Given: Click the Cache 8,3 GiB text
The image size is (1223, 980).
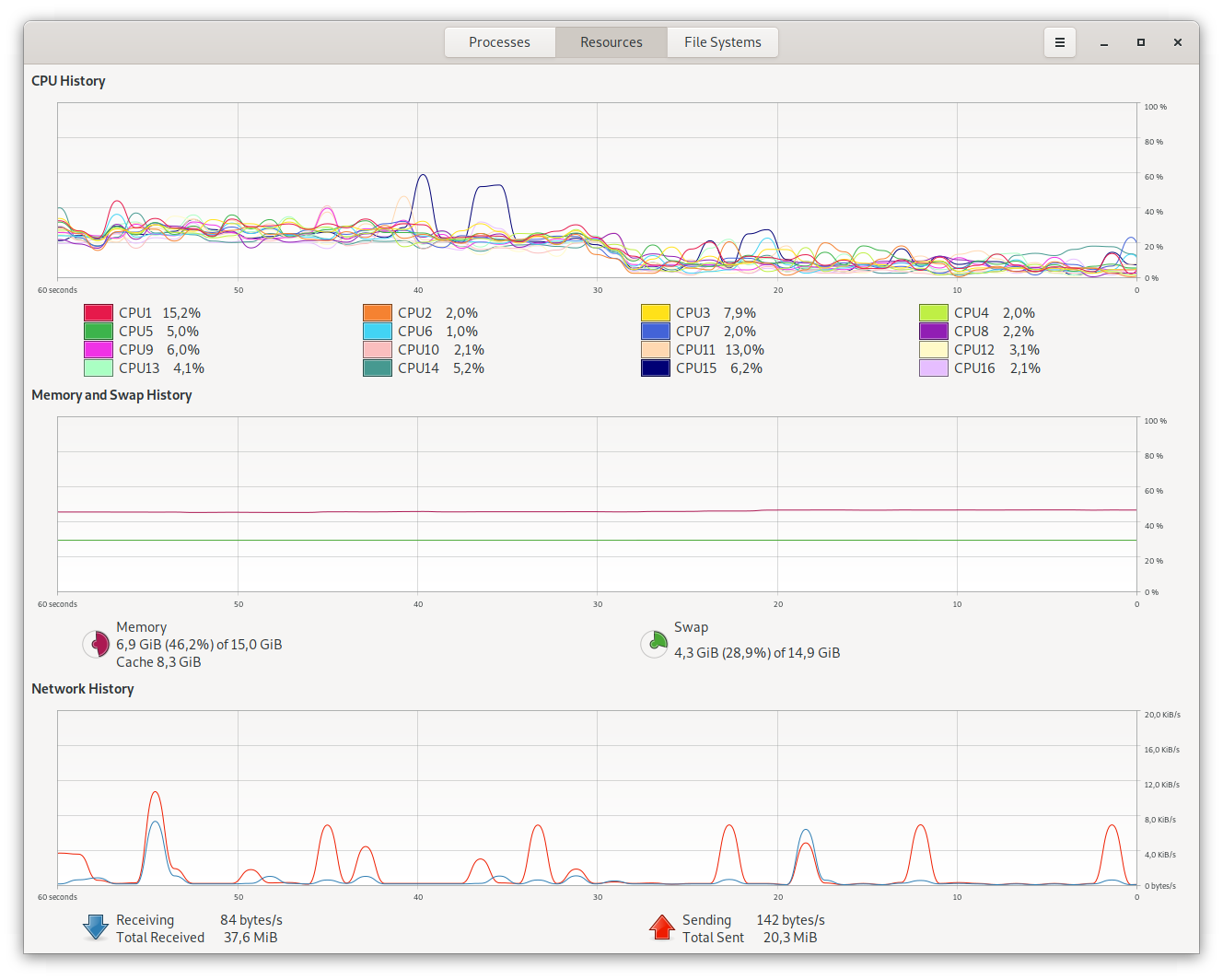Looking at the screenshot, I should [158, 662].
